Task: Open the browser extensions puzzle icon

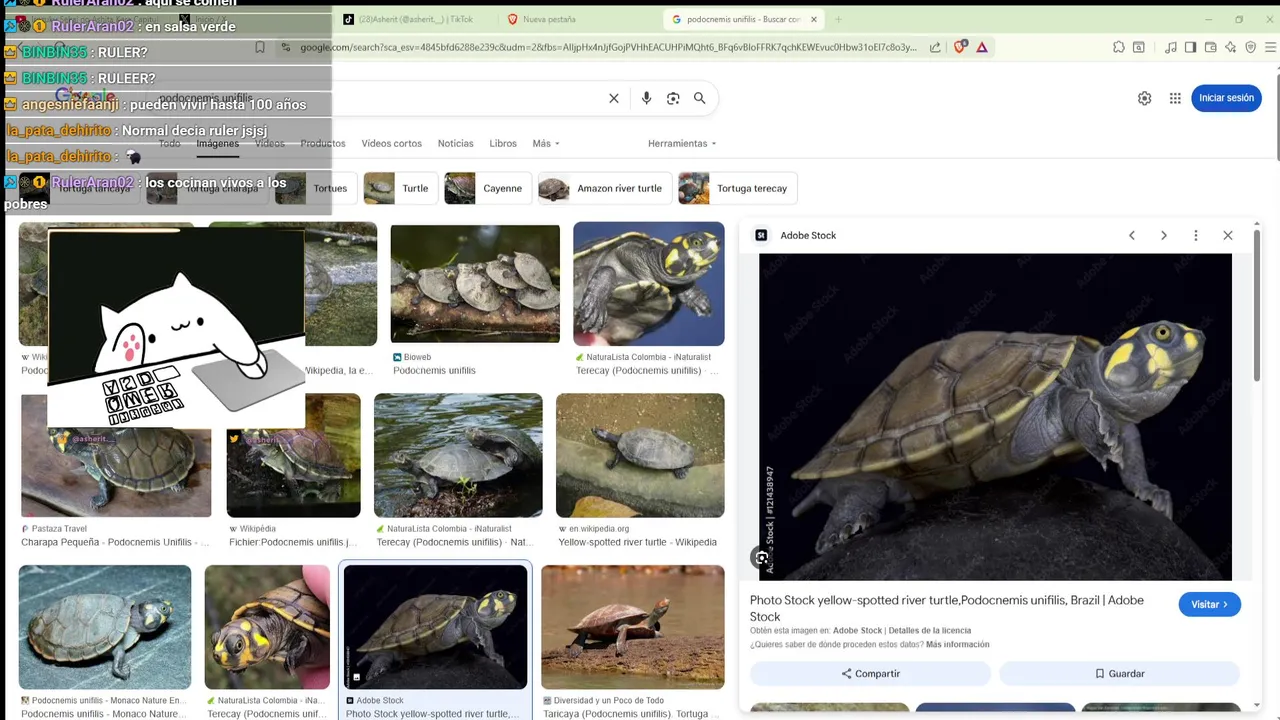Action: click(x=1119, y=47)
